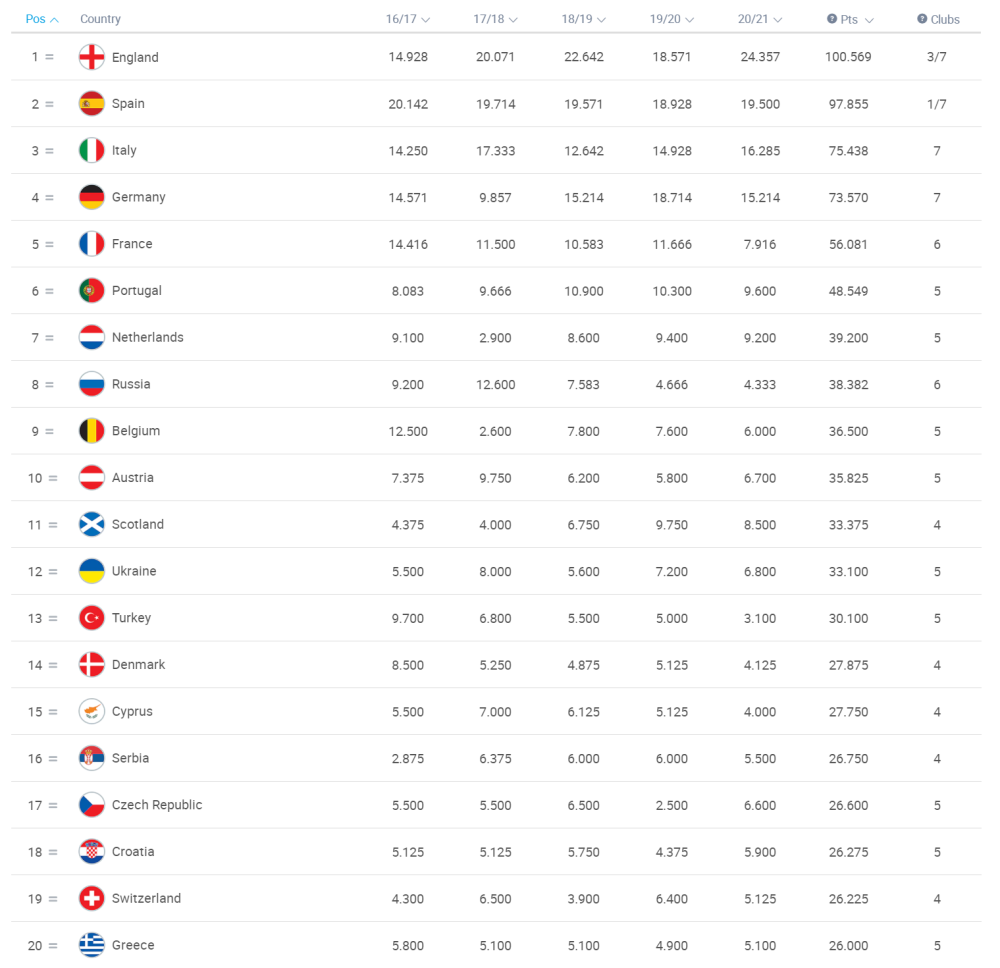Open the Germany country link
The height and width of the screenshot is (968, 1000).
[x=138, y=197]
